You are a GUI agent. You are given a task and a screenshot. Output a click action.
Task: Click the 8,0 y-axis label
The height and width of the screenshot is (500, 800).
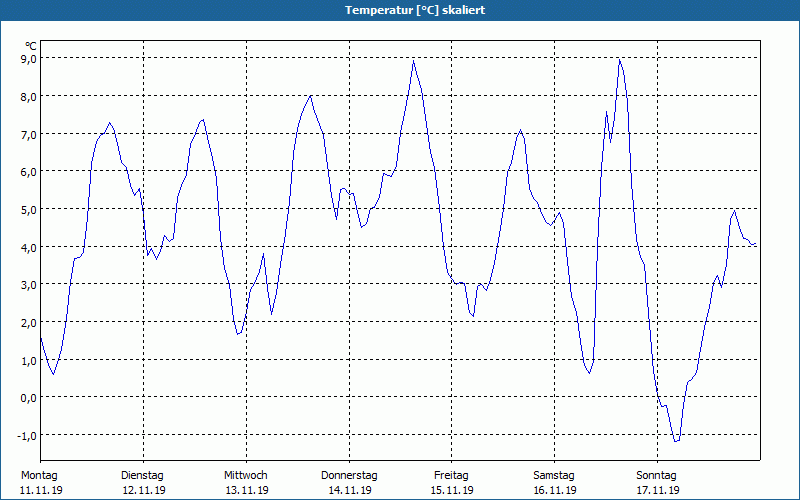[x=29, y=96]
